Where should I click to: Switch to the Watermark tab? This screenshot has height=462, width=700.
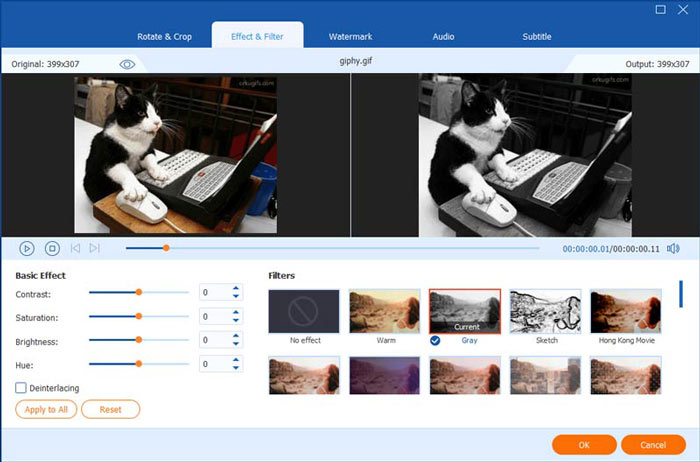[350, 37]
